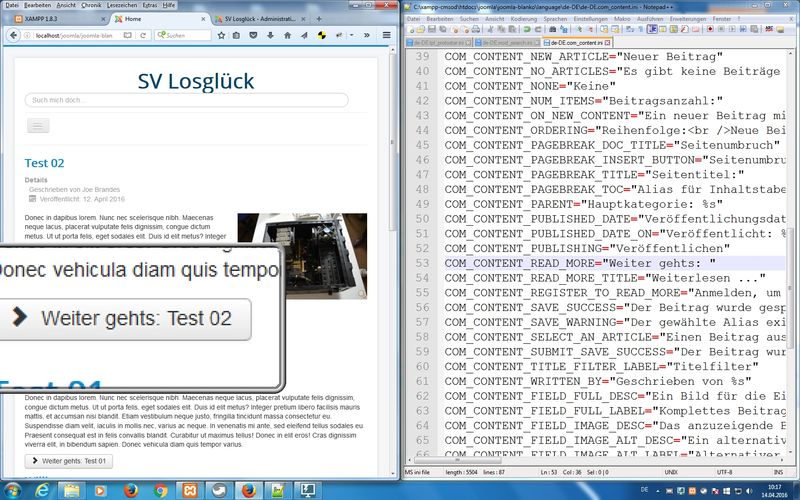Click Firefox back arrow button
The image size is (800, 500).
(13, 35)
